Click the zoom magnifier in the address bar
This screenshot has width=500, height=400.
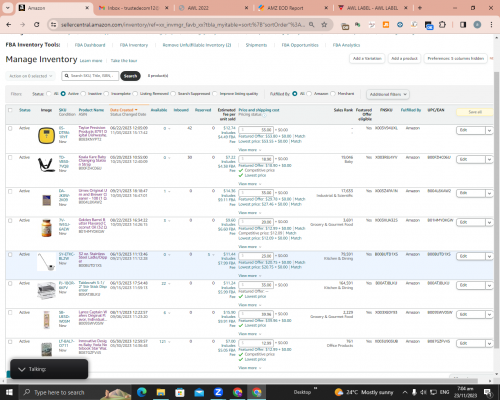pyautogui.click(x=311, y=25)
